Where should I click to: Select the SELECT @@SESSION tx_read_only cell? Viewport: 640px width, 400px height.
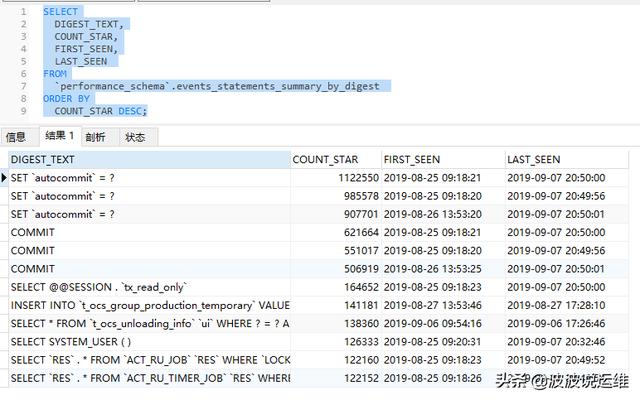coord(149,287)
